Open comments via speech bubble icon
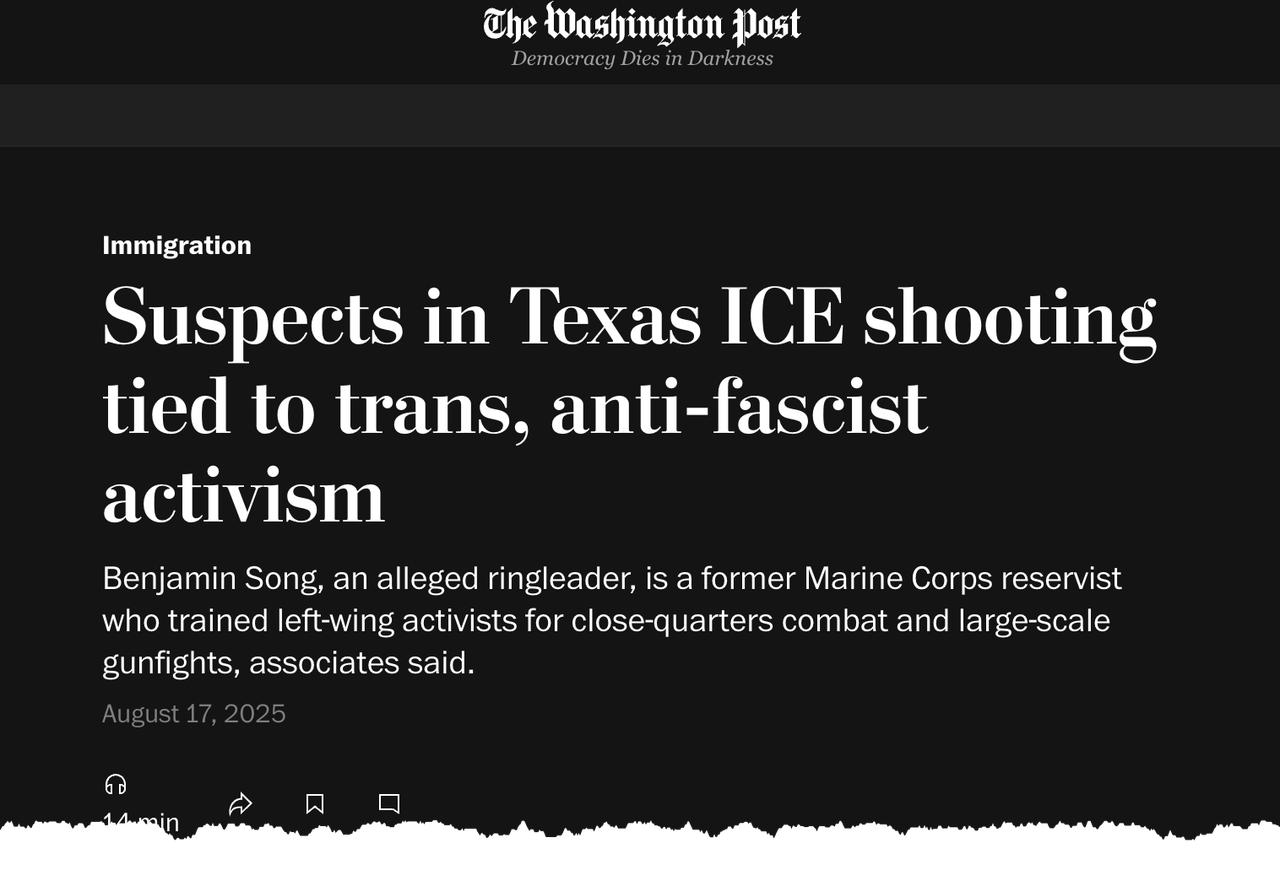This screenshot has height=881, width=1280. tap(389, 803)
